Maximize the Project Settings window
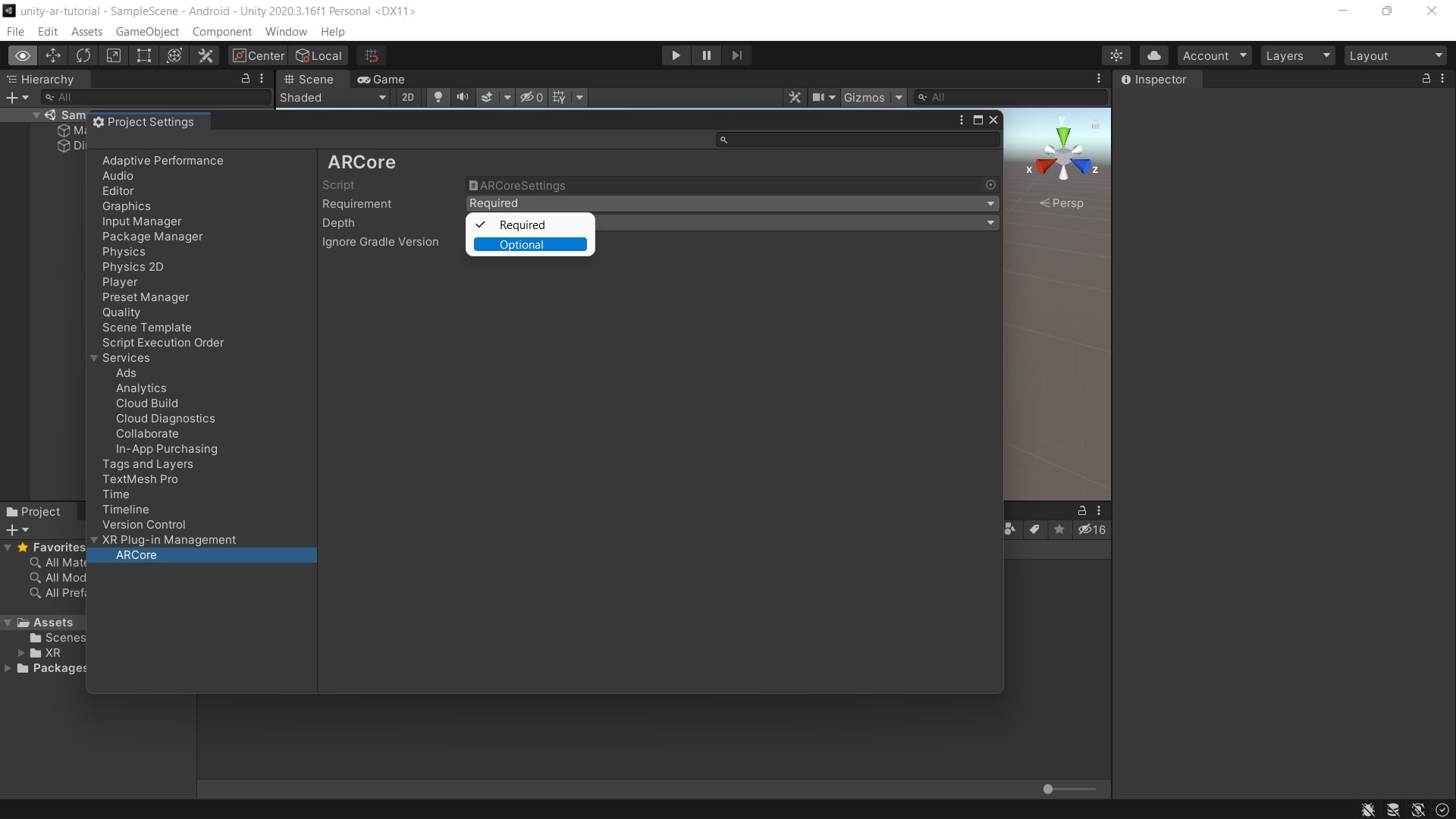Screen dimensions: 1456x819 pos(977,120)
